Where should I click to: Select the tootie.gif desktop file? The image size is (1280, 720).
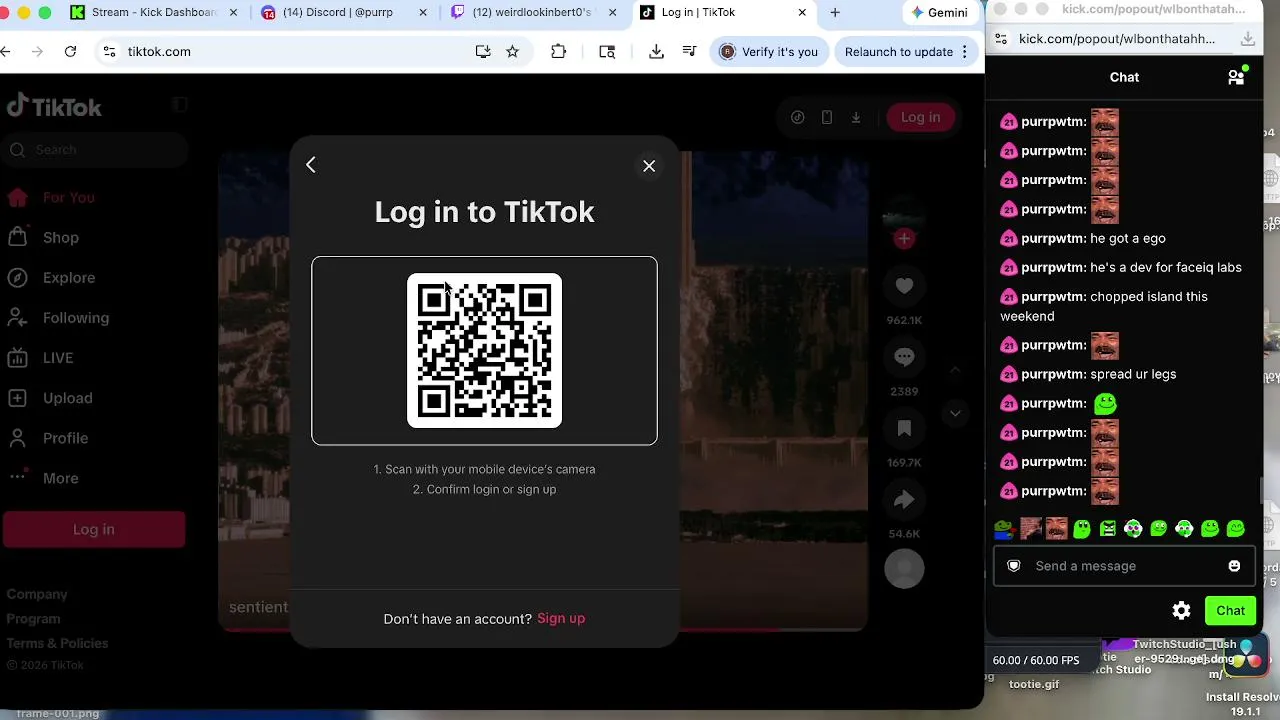[1034, 684]
